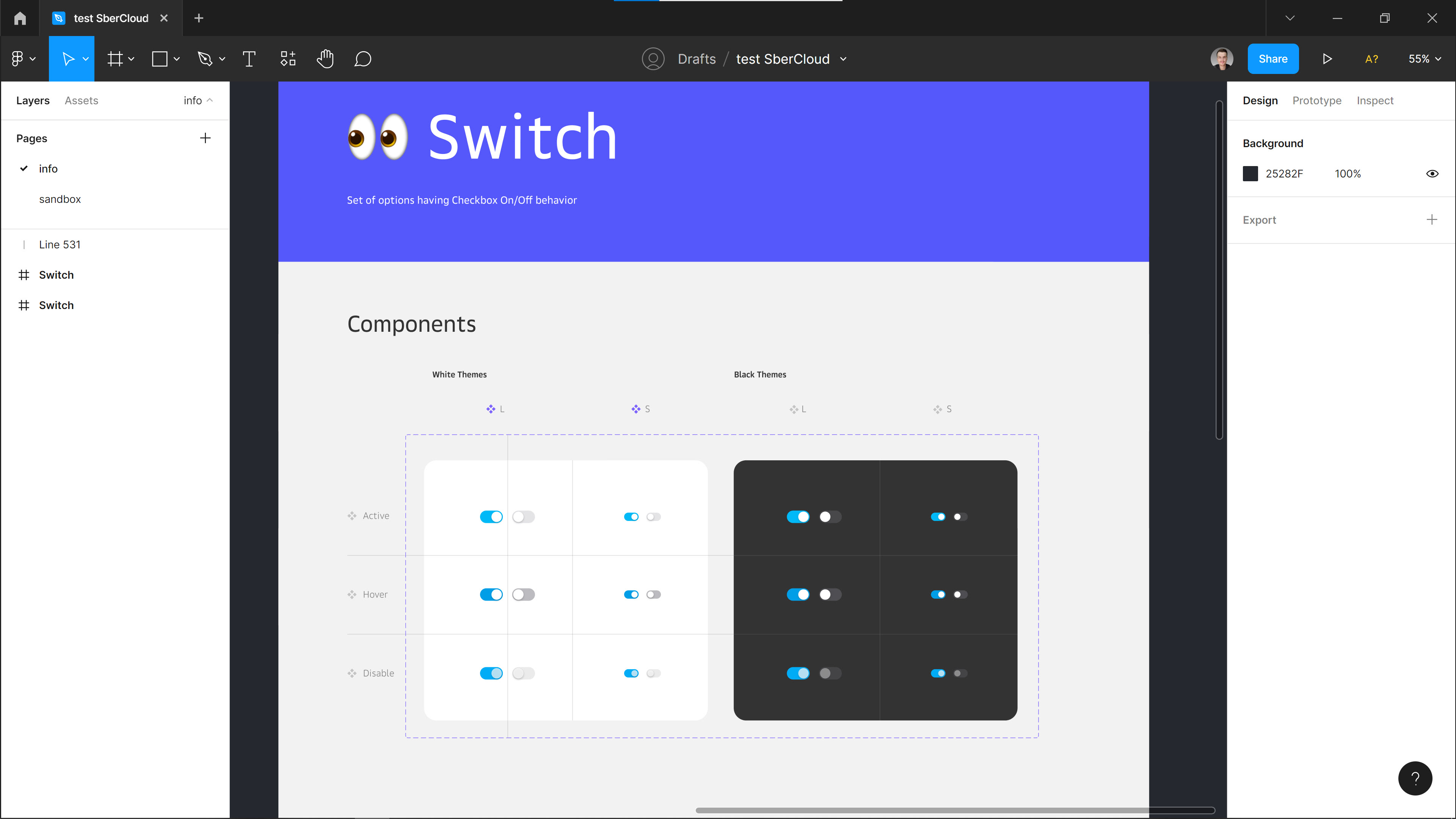Add a new page

pyautogui.click(x=205, y=138)
